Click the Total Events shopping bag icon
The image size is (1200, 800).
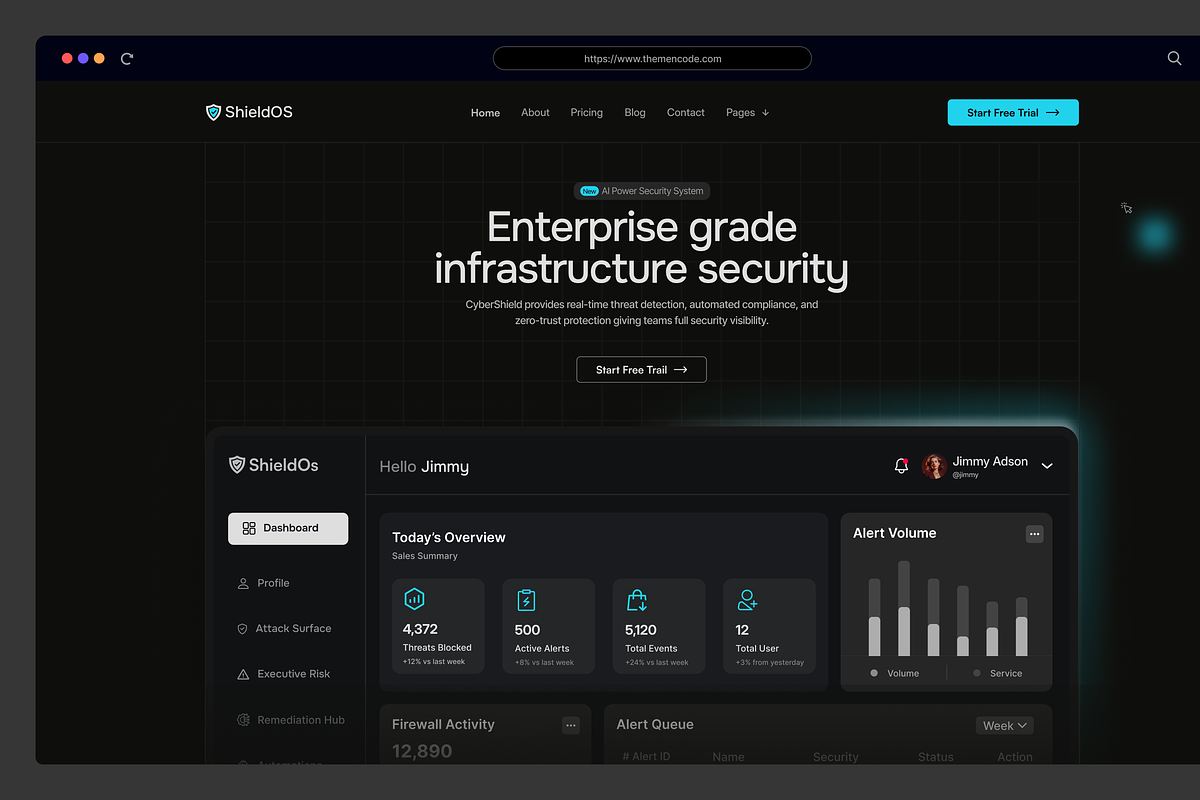(637, 600)
